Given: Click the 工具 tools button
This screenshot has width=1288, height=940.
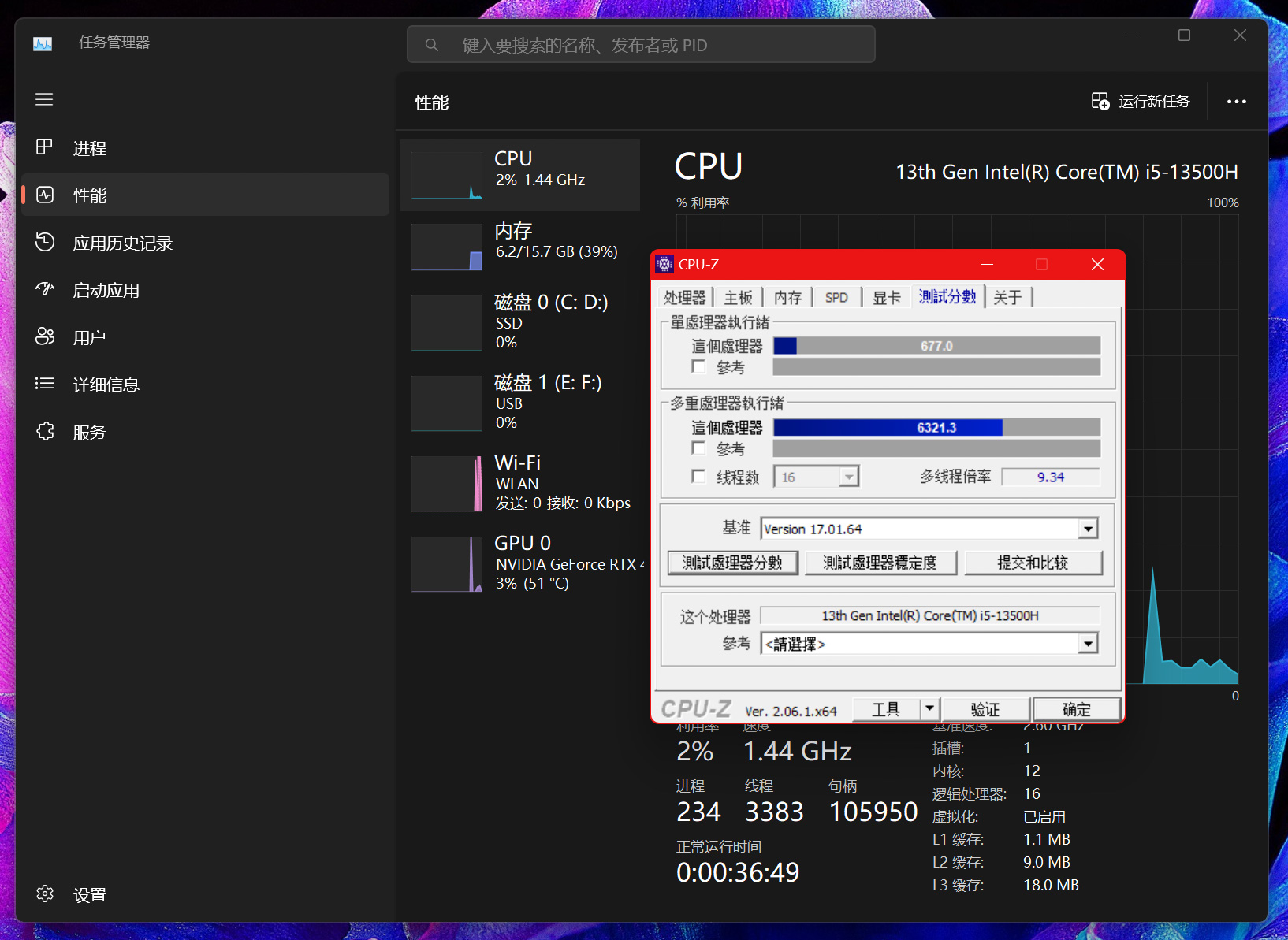Looking at the screenshot, I should (886, 709).
